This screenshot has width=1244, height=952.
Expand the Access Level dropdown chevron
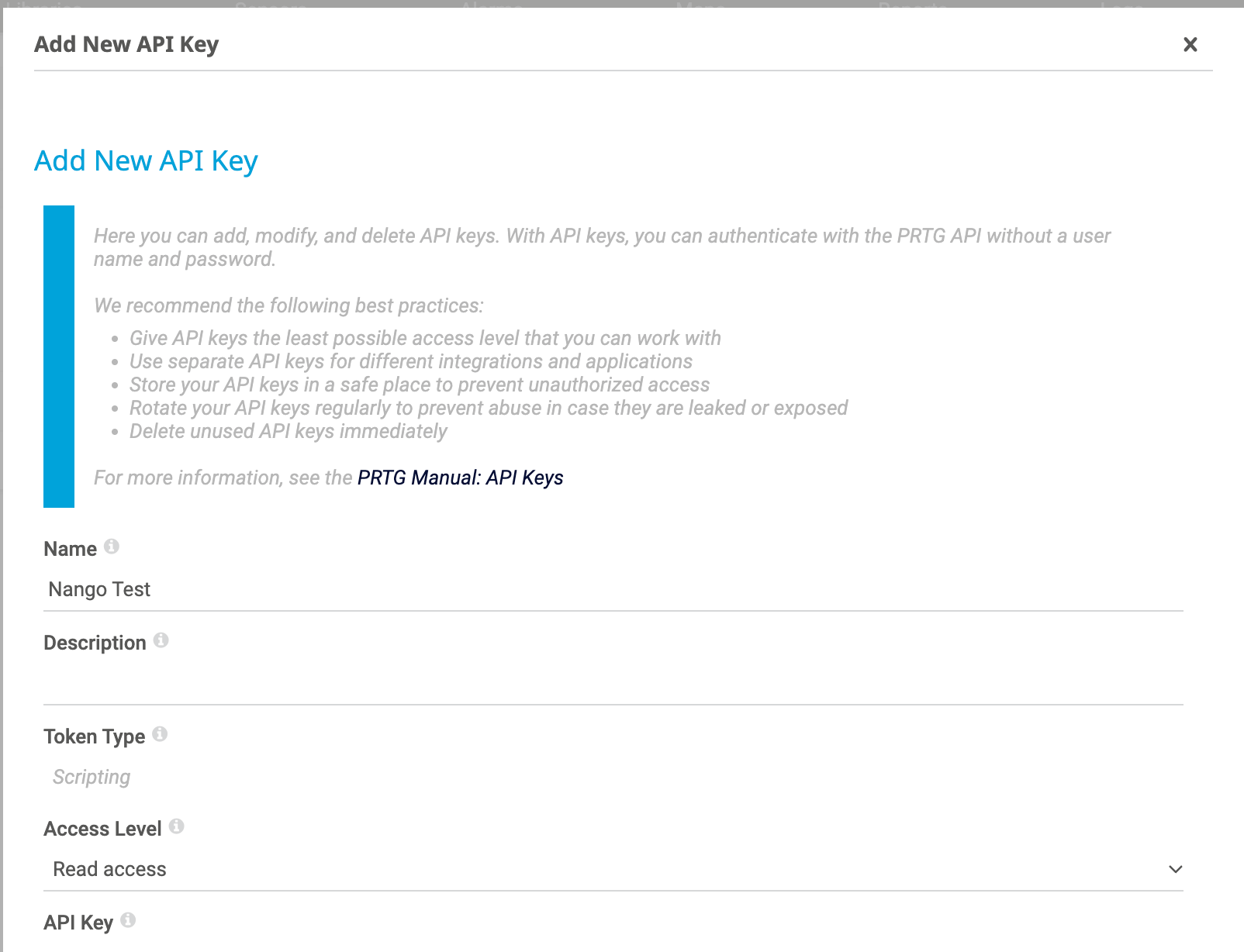tap(1175, 869)
